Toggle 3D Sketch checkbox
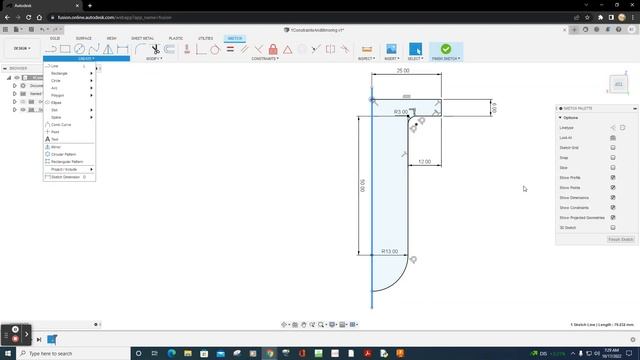Screen dimensions: 640x360 [613, 227]
